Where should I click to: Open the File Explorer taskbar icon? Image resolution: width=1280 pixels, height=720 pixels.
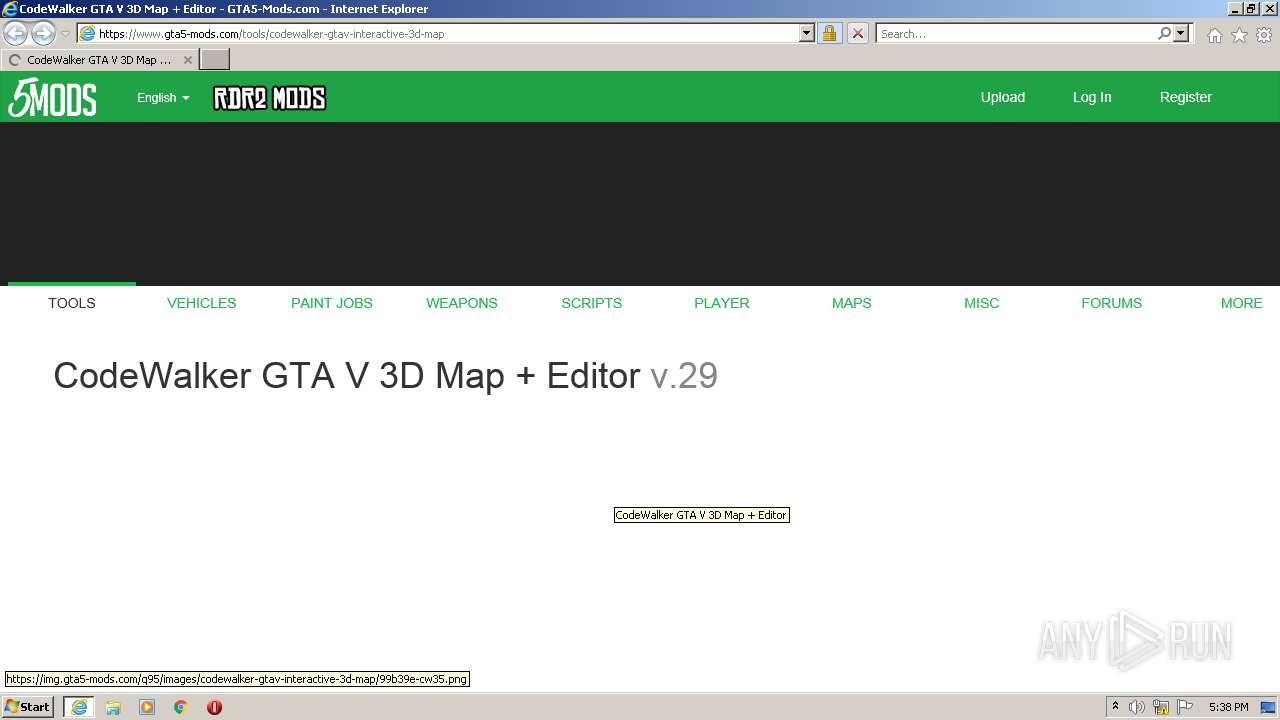(x=113, y=707)
